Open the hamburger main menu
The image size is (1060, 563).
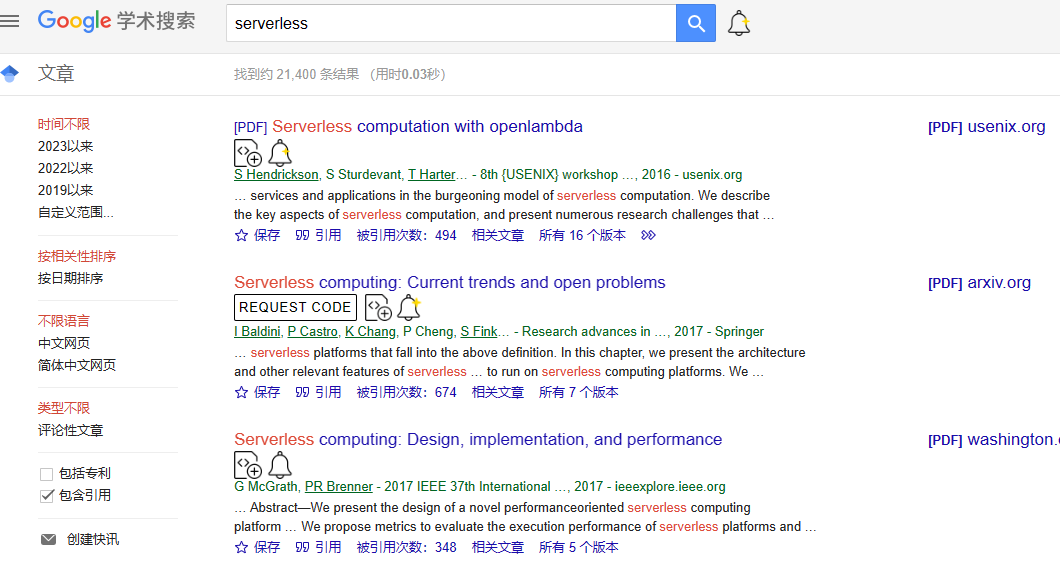pos(10,22)
